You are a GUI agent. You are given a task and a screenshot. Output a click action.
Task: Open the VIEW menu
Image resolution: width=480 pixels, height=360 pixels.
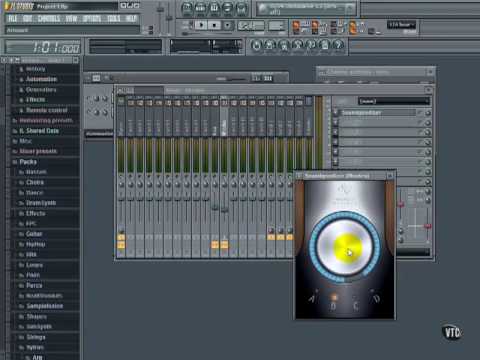[71, 19]
